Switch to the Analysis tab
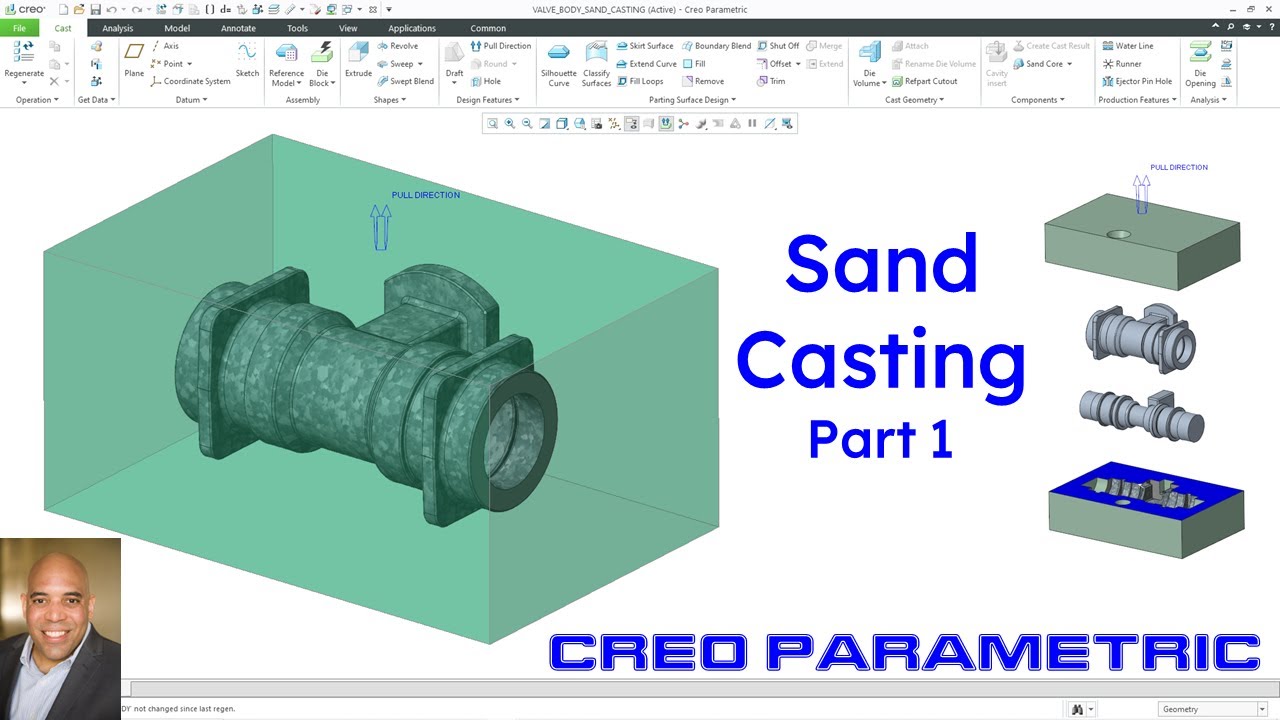1280x720 pixels. [117, 28]
